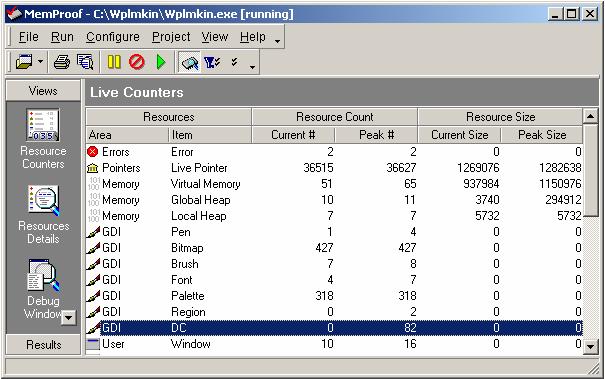Image resolution: width=605 pixels, height=379 pixels.
Task: Click the GDI Palette row icon
Action: 93,296
